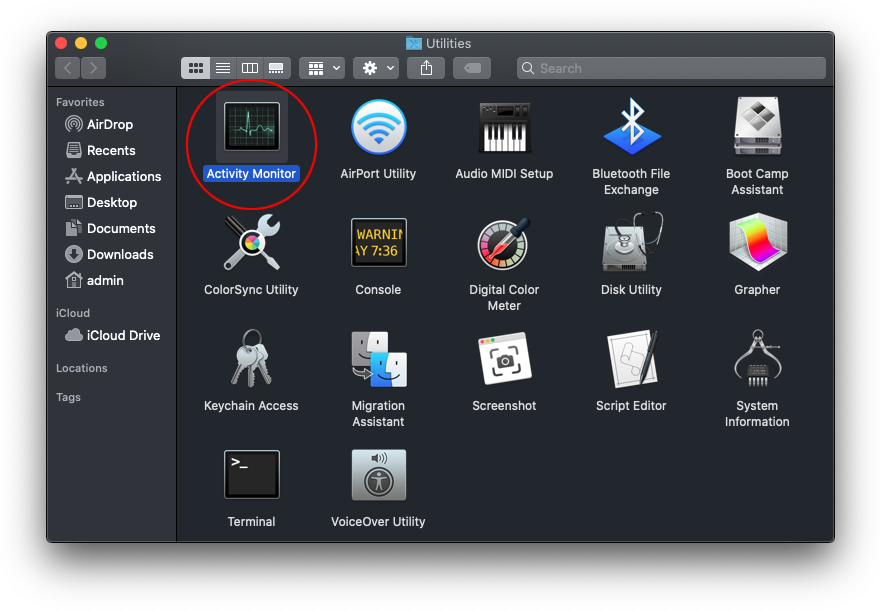Click the Locations sidebar heading
Viewport: 880px width, 610px height.
click(82, 368)
